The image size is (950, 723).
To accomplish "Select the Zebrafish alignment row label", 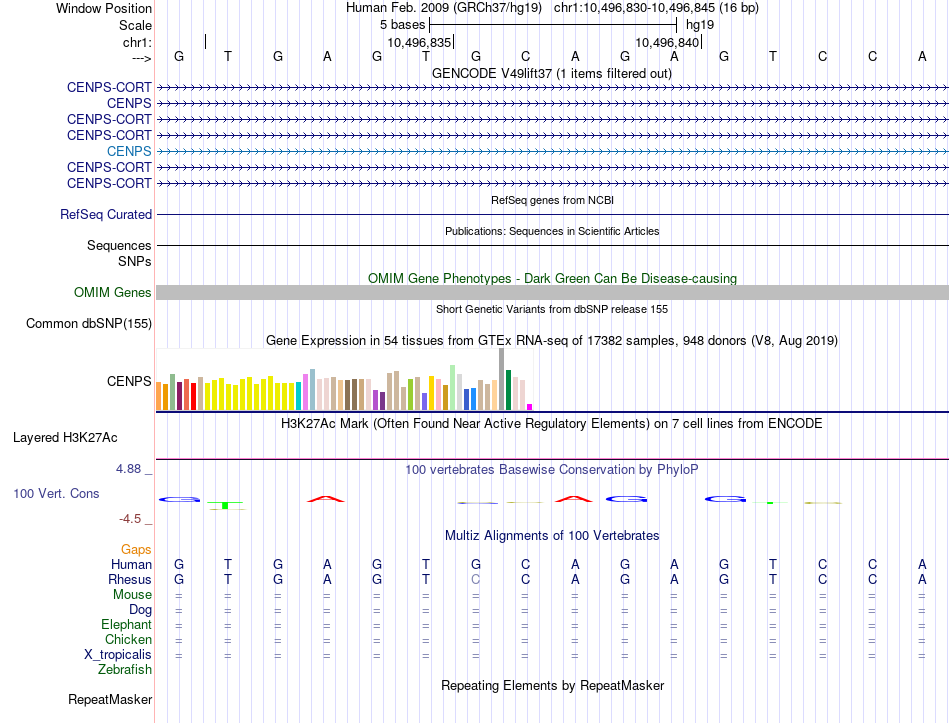I will [125, 670].
